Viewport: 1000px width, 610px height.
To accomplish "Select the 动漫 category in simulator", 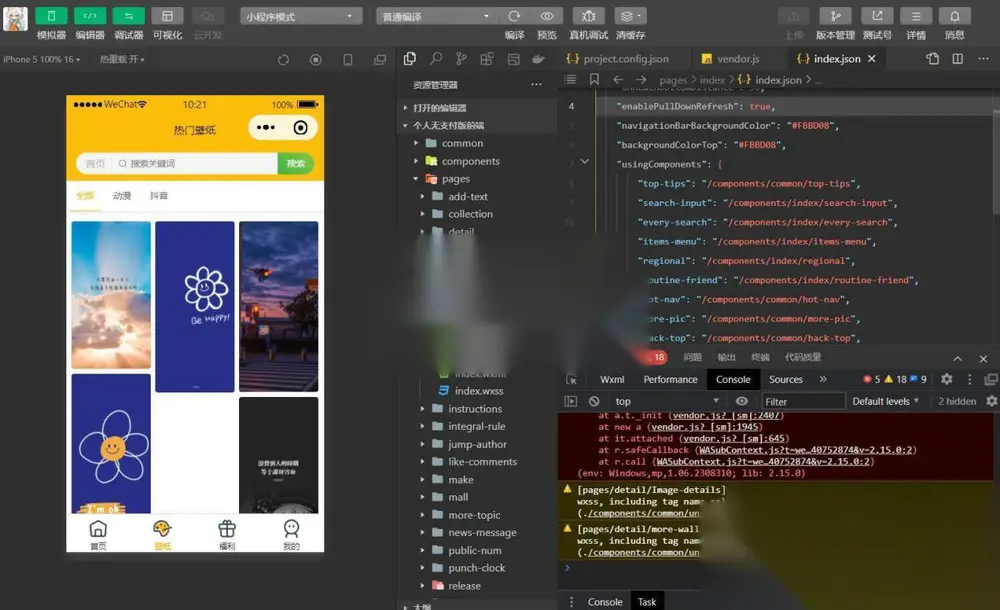I will coord(122,196).
